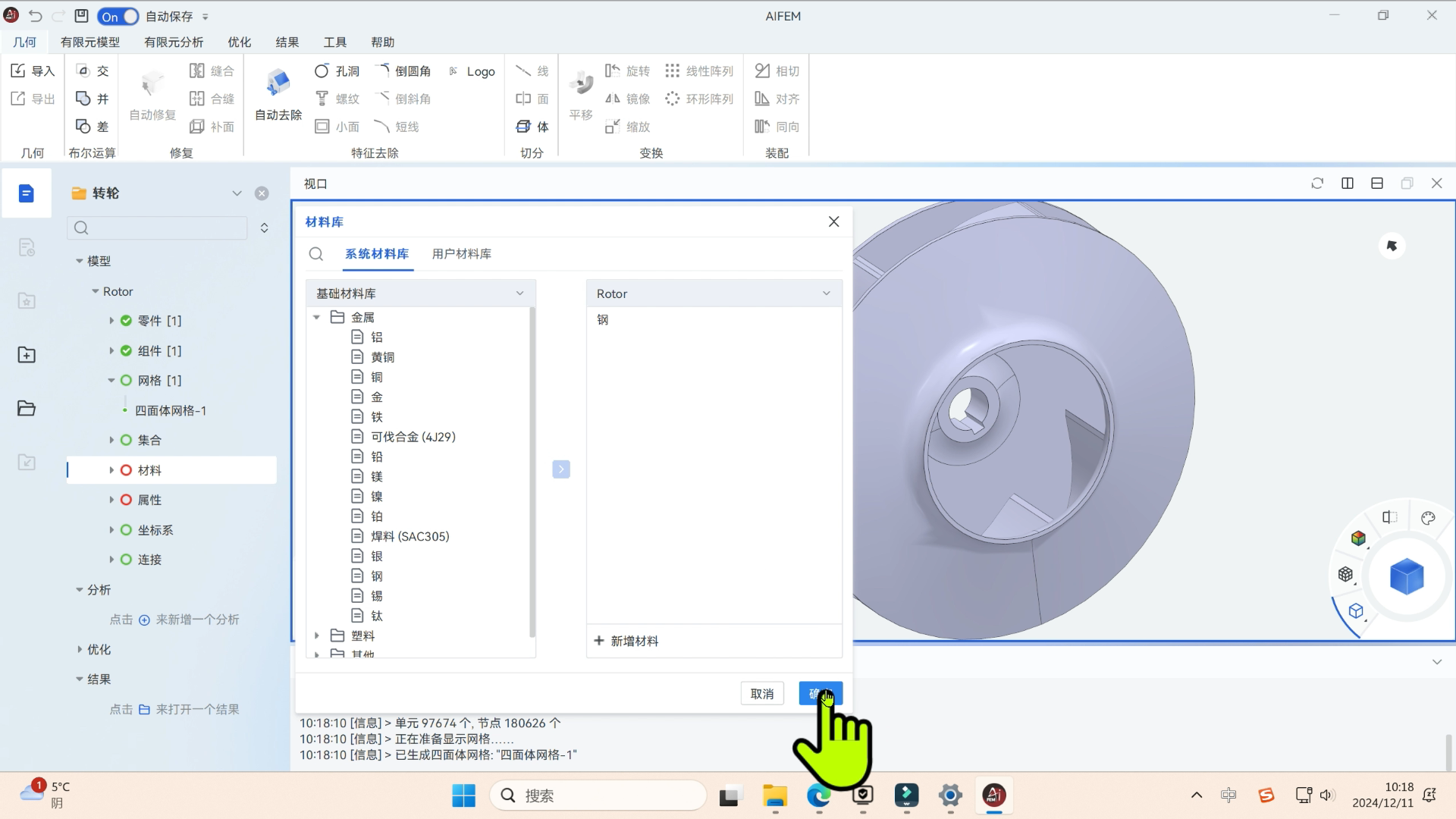This screenshot has height=819, width=1456.
Task: Open the Rotor material target dropdown
Action: pos(826,293)
